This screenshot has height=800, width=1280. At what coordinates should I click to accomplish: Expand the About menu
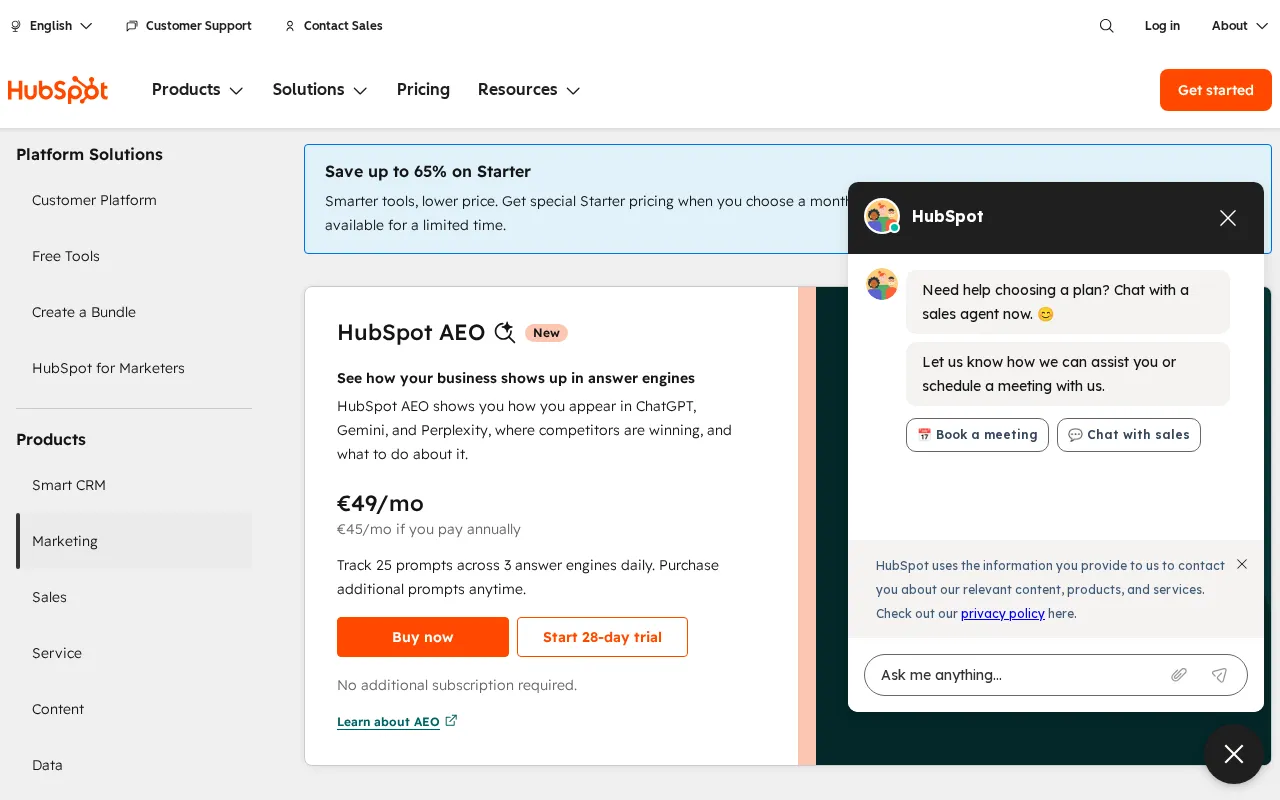[x=1238, y=26]
